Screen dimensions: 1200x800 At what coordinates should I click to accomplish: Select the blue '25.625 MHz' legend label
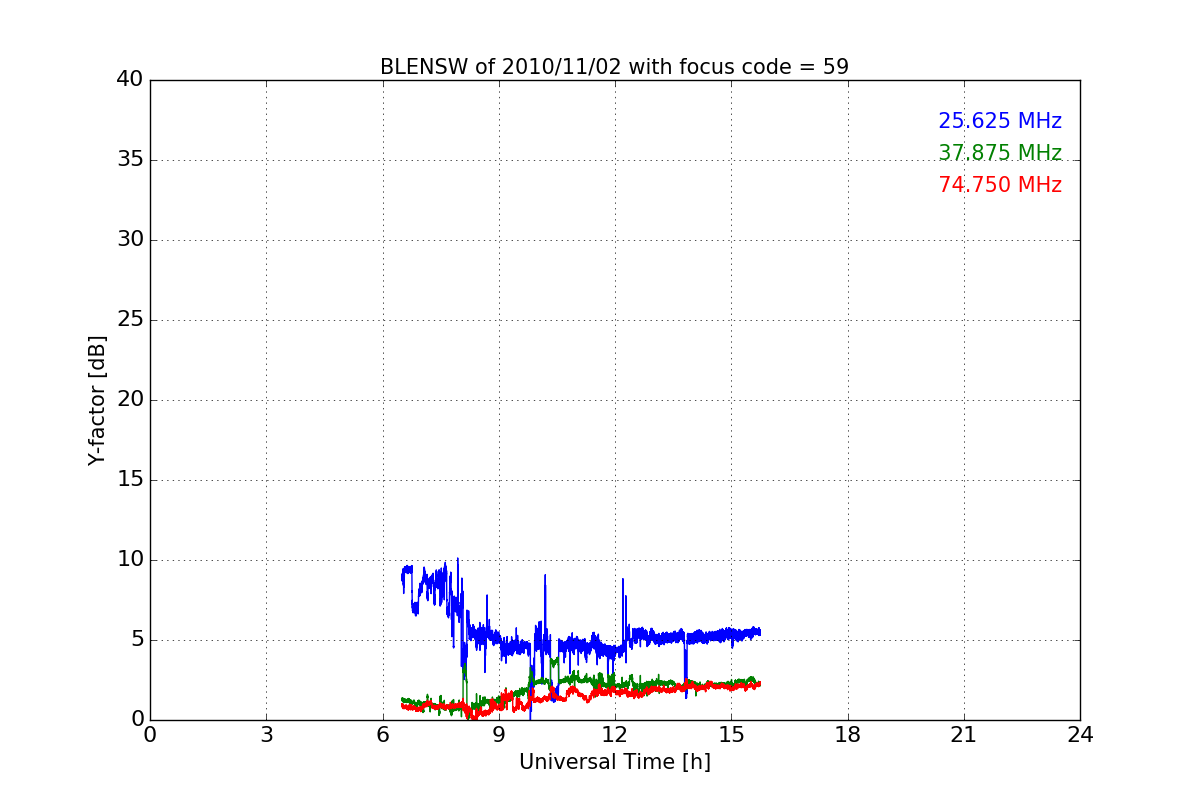click(x=1000, y=121)
